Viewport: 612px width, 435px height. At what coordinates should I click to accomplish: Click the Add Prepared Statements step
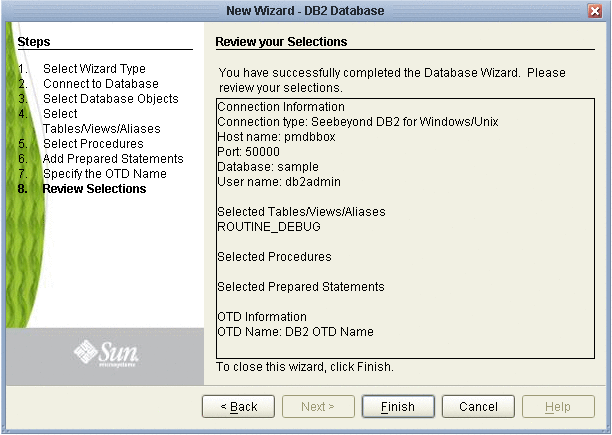click(113, 159)
